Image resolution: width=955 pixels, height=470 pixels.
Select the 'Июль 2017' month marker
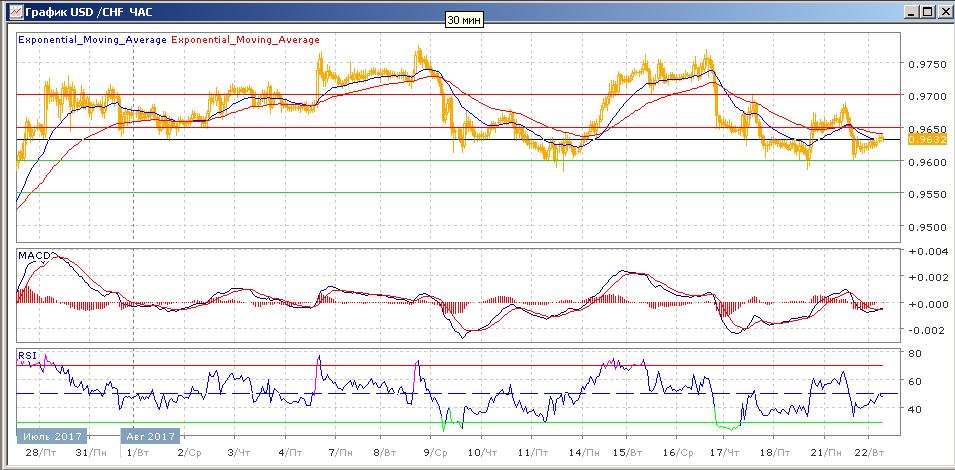(x=51, y=436)
